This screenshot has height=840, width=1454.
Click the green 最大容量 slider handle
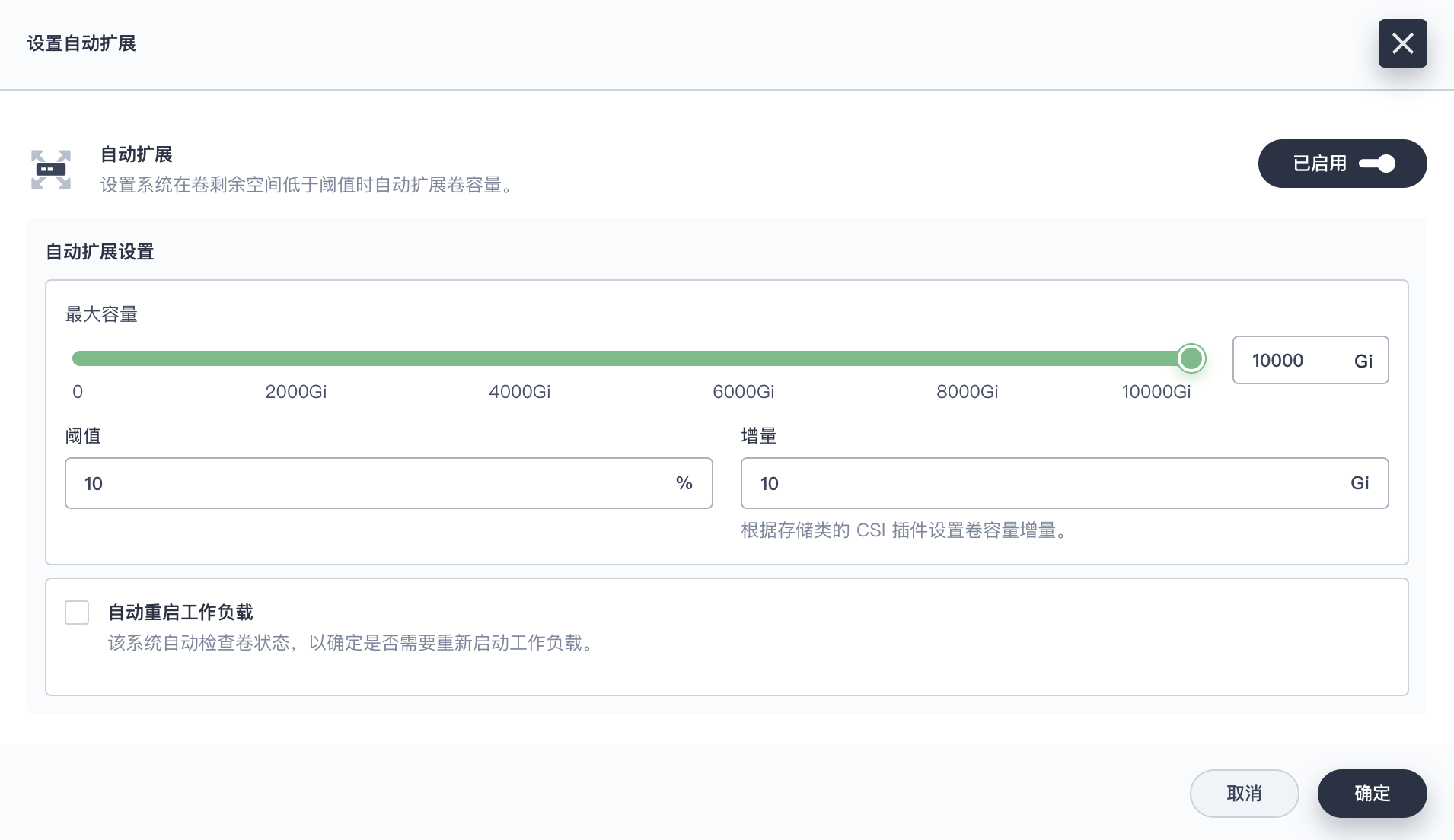click(1191, 358)
